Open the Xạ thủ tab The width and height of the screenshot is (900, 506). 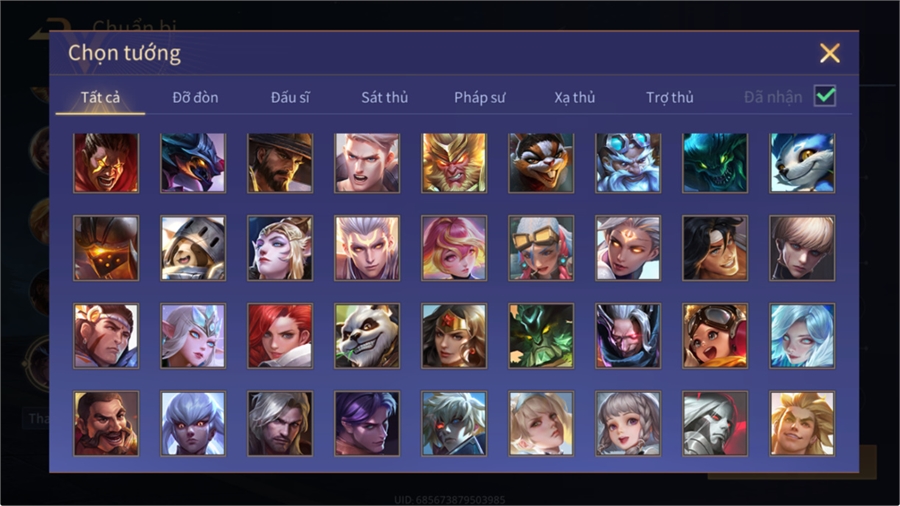click(x=575, y=98)
